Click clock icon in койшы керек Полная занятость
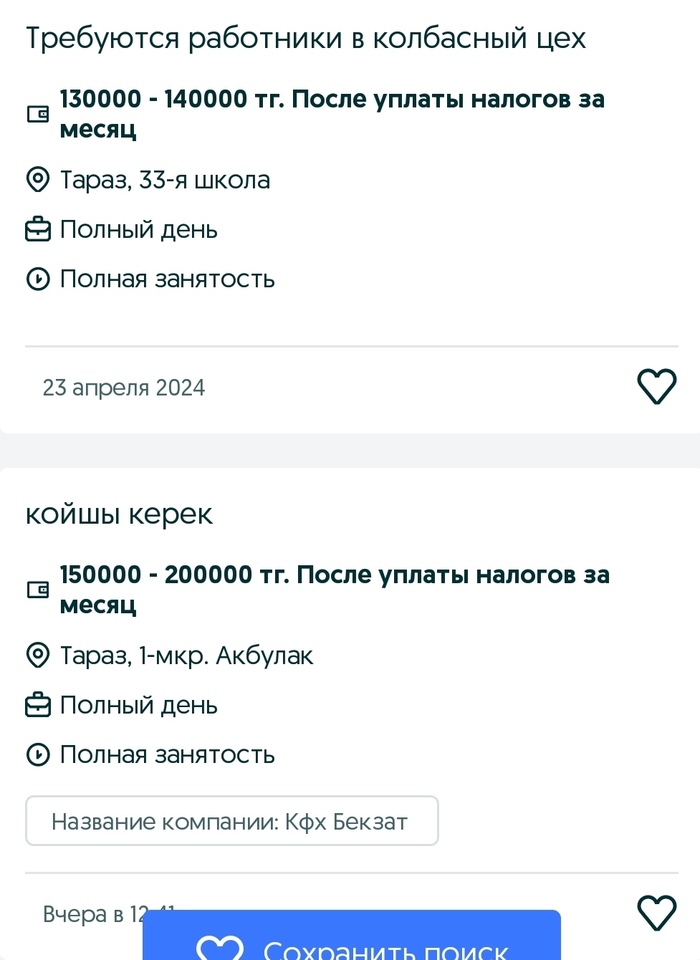 pyautogui.click(x=37, y=755)
